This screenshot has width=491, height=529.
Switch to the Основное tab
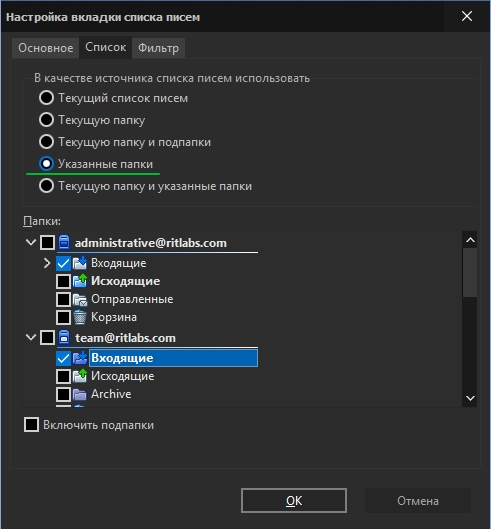[46, 48]
